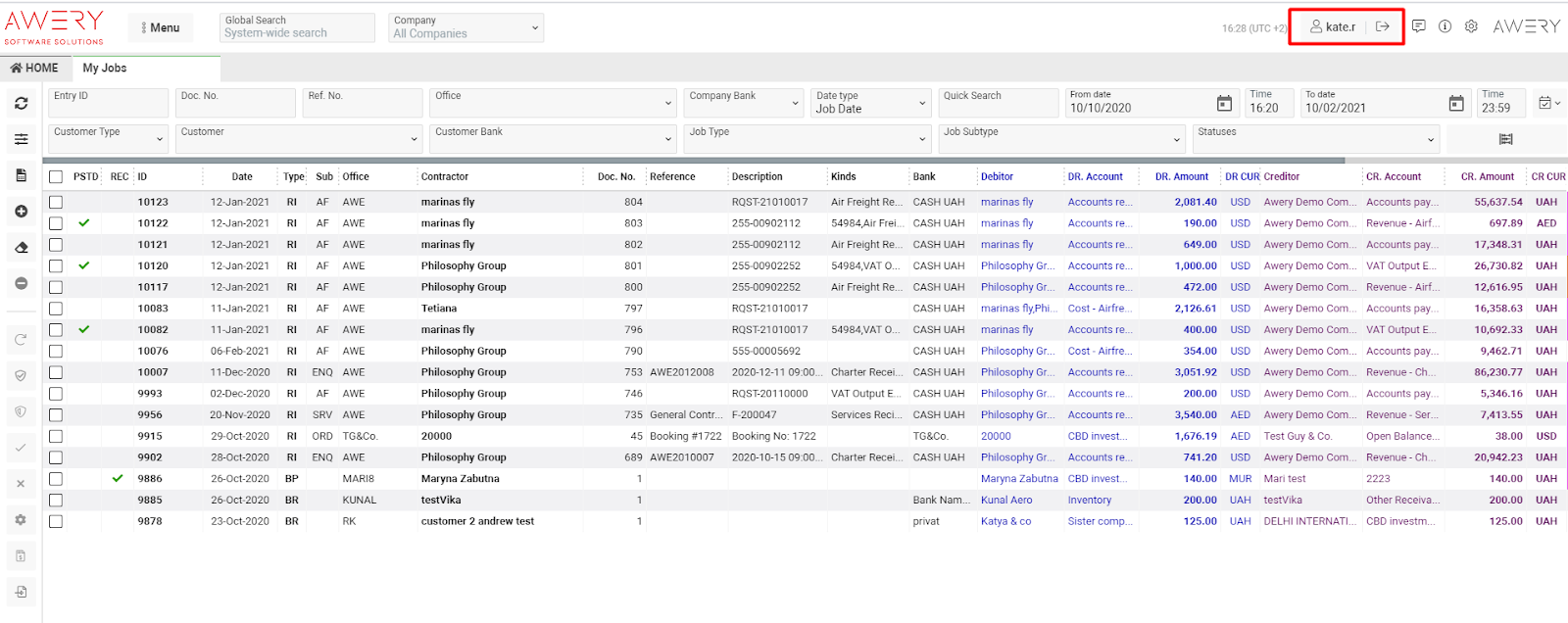Click the refresh icon in left sidebar
The width and height of the screenshot is (1568, 623).
(21, 103)
